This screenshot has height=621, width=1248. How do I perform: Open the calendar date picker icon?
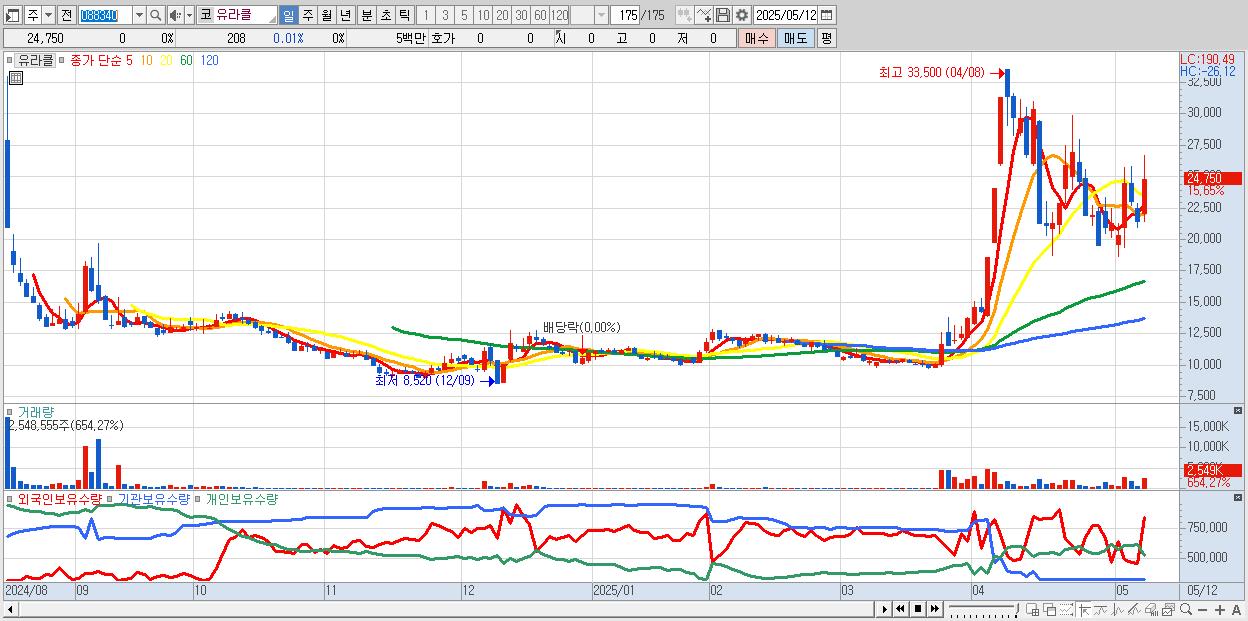pos(826,15)
